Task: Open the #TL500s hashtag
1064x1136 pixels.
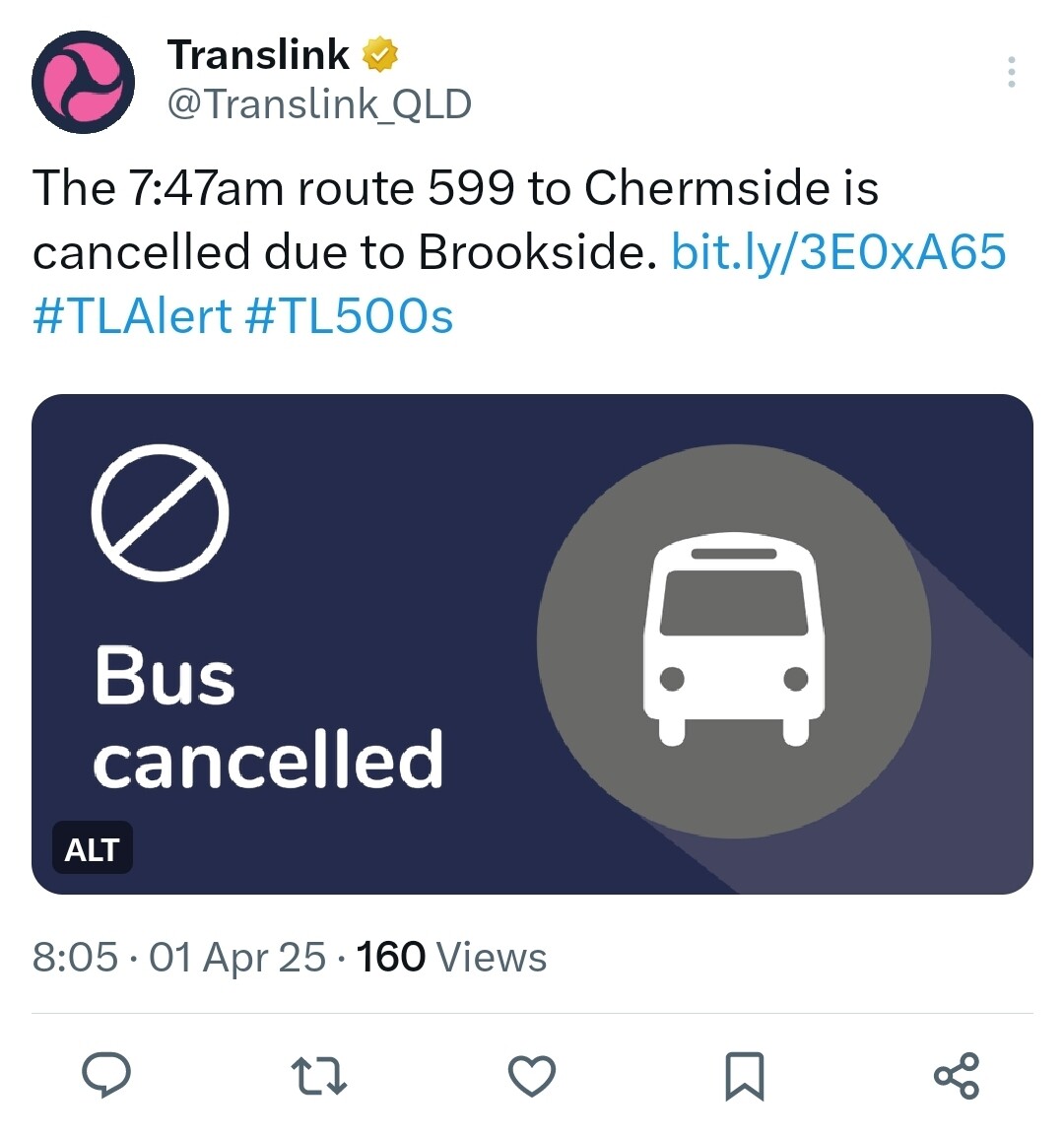Action: (349, 317)
